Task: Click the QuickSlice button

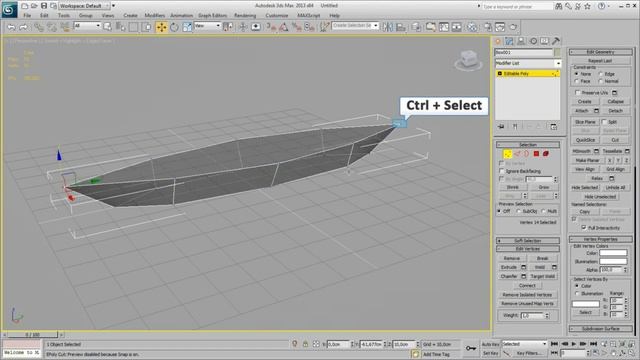Action: (585, 140)
